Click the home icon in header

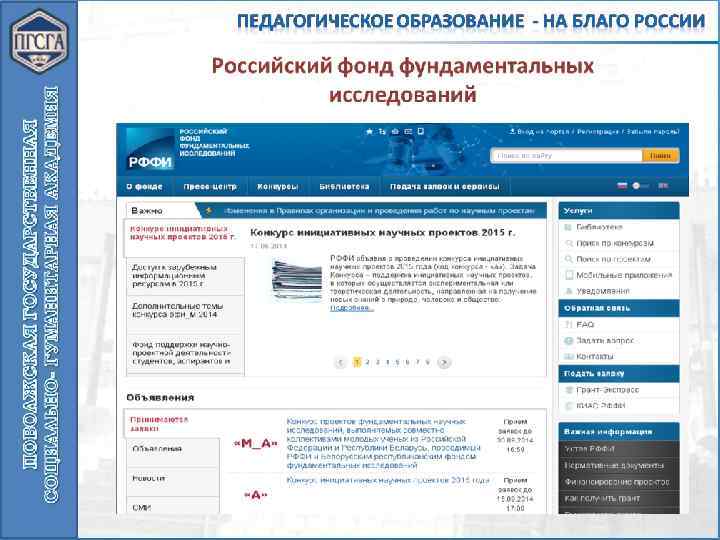point(395,132)
